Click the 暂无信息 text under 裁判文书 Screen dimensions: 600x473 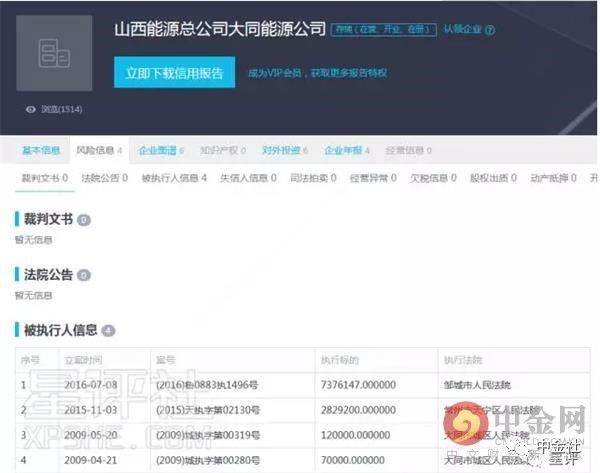point(33,240)
